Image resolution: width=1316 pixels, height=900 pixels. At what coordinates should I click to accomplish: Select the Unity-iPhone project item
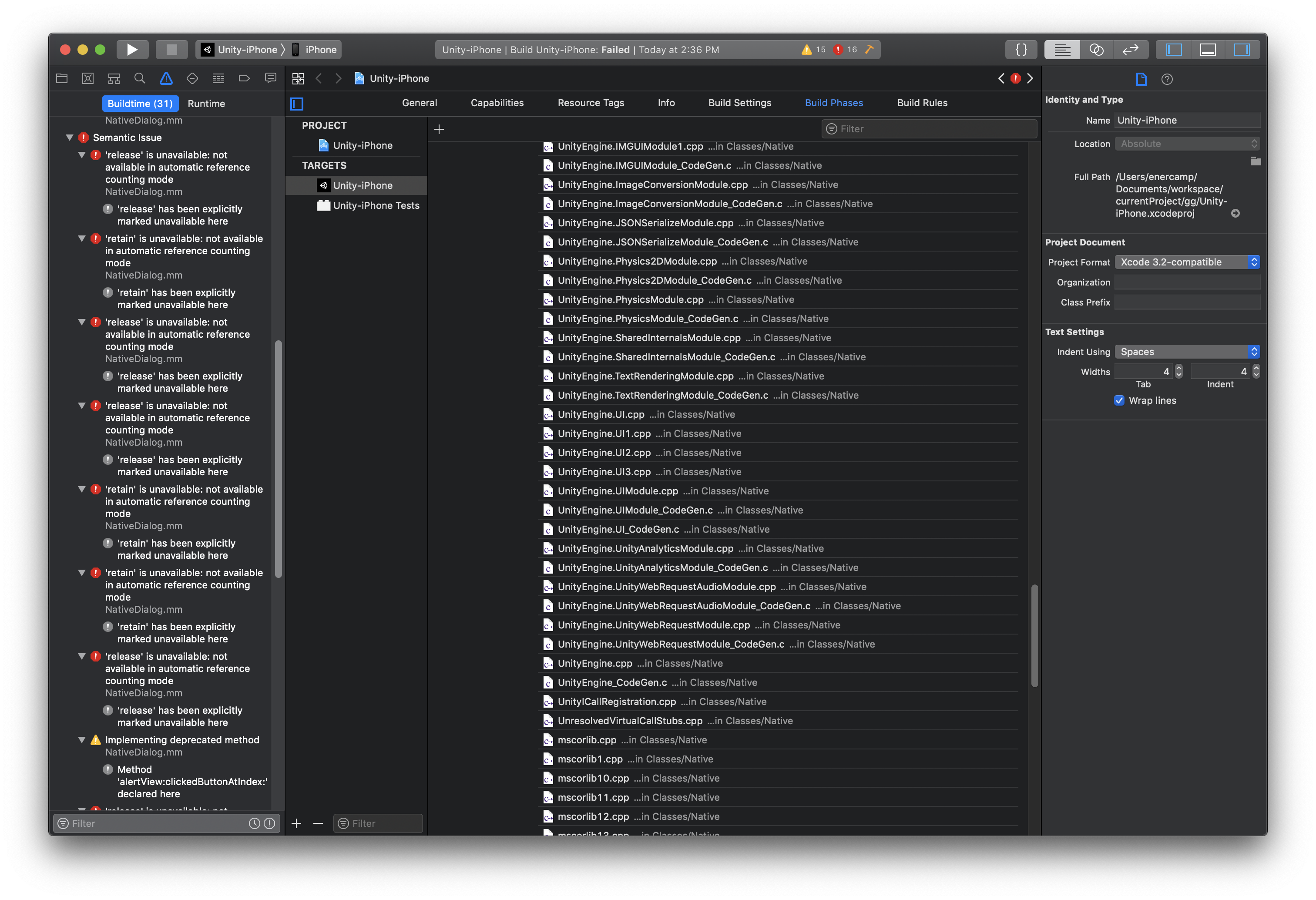pyautogui.click(x=357, y=145)
